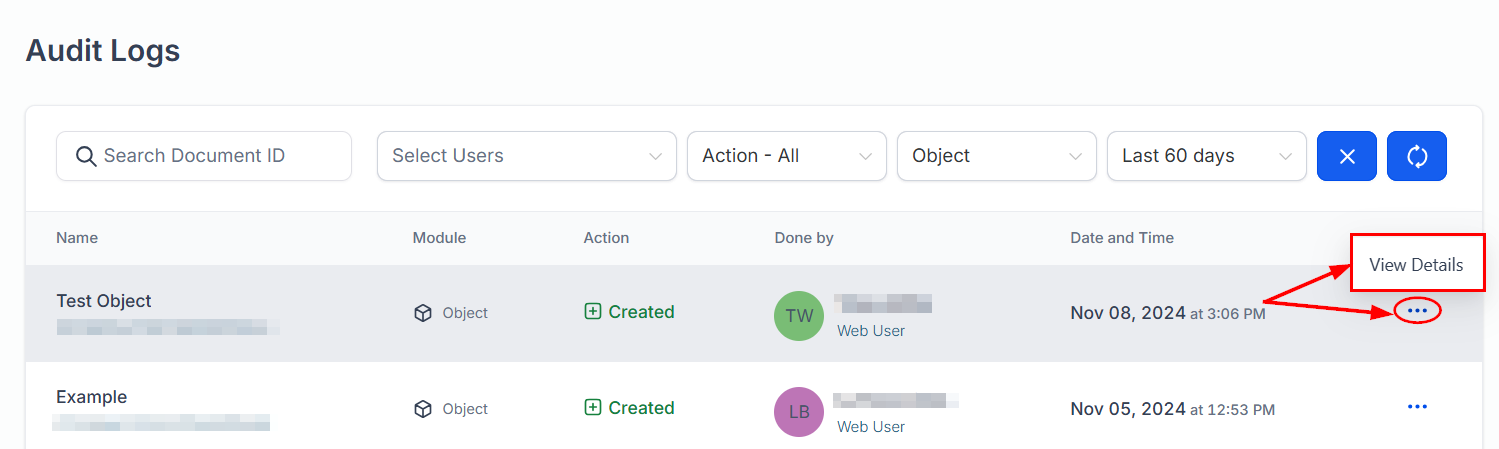Choose View Details from popup menu
1499x449 pixels.
1416,265
